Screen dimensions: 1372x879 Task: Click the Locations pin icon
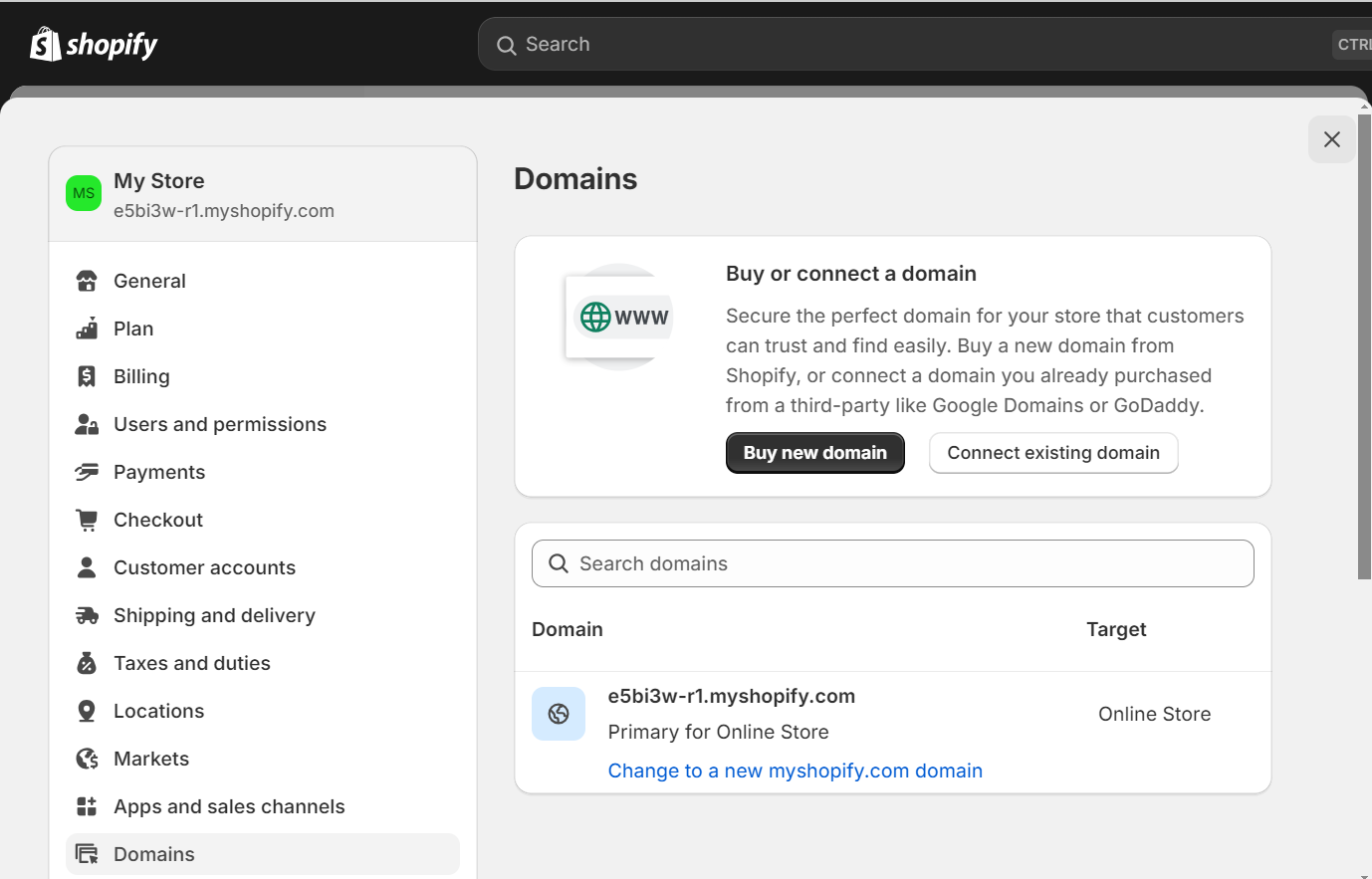coord(87,711)
